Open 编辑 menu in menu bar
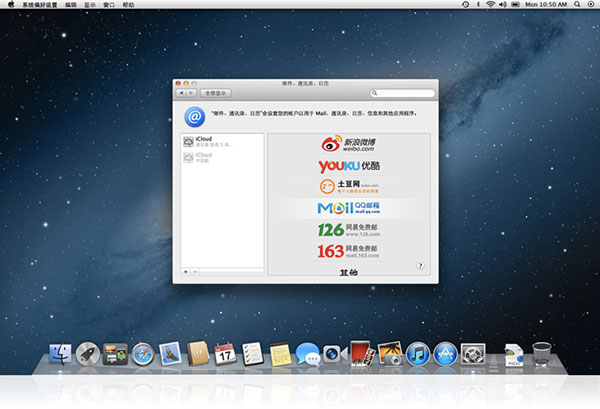This screenshot has height=409, width=600. 70,5
